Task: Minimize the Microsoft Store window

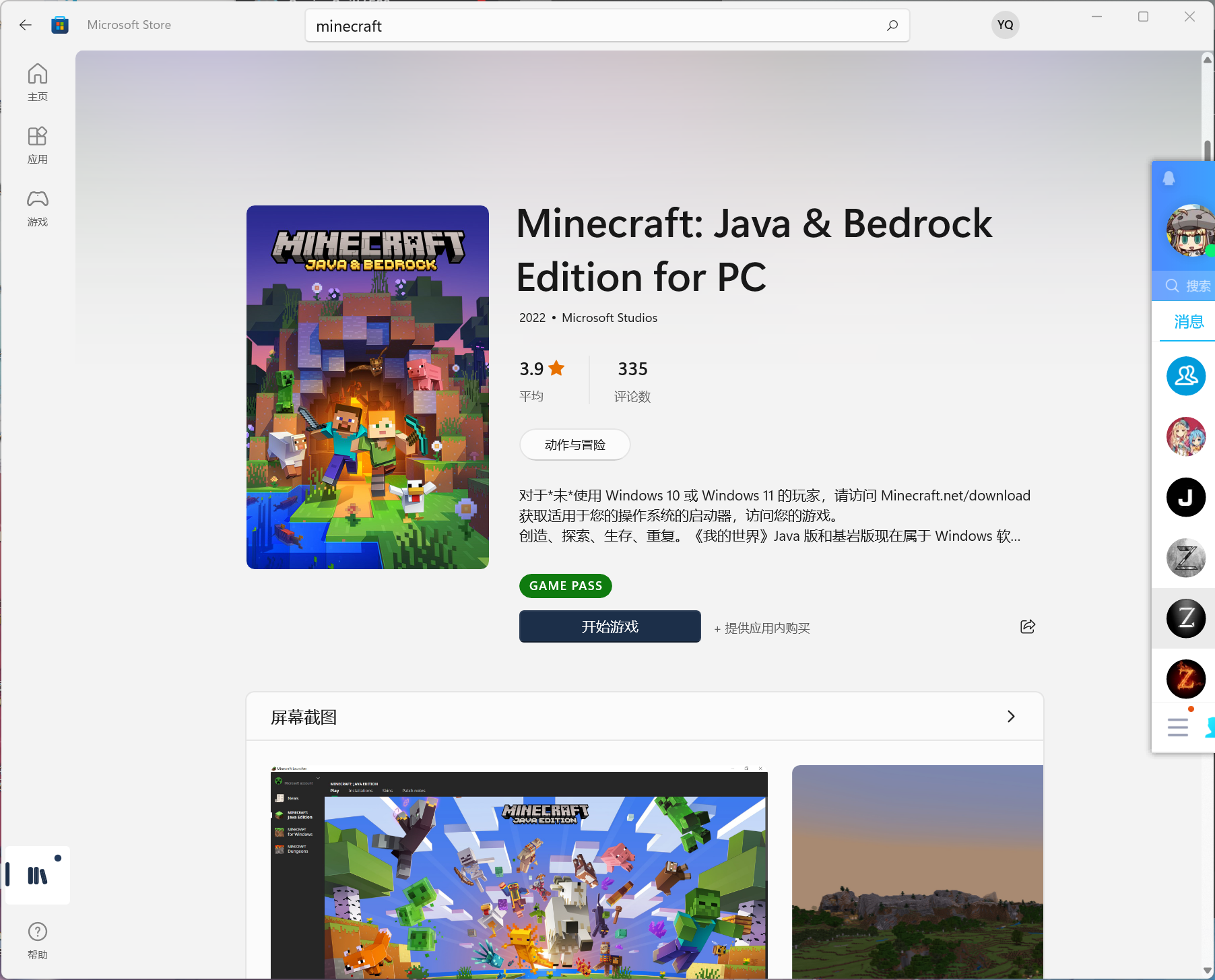Action: [x=1096, y=17]
